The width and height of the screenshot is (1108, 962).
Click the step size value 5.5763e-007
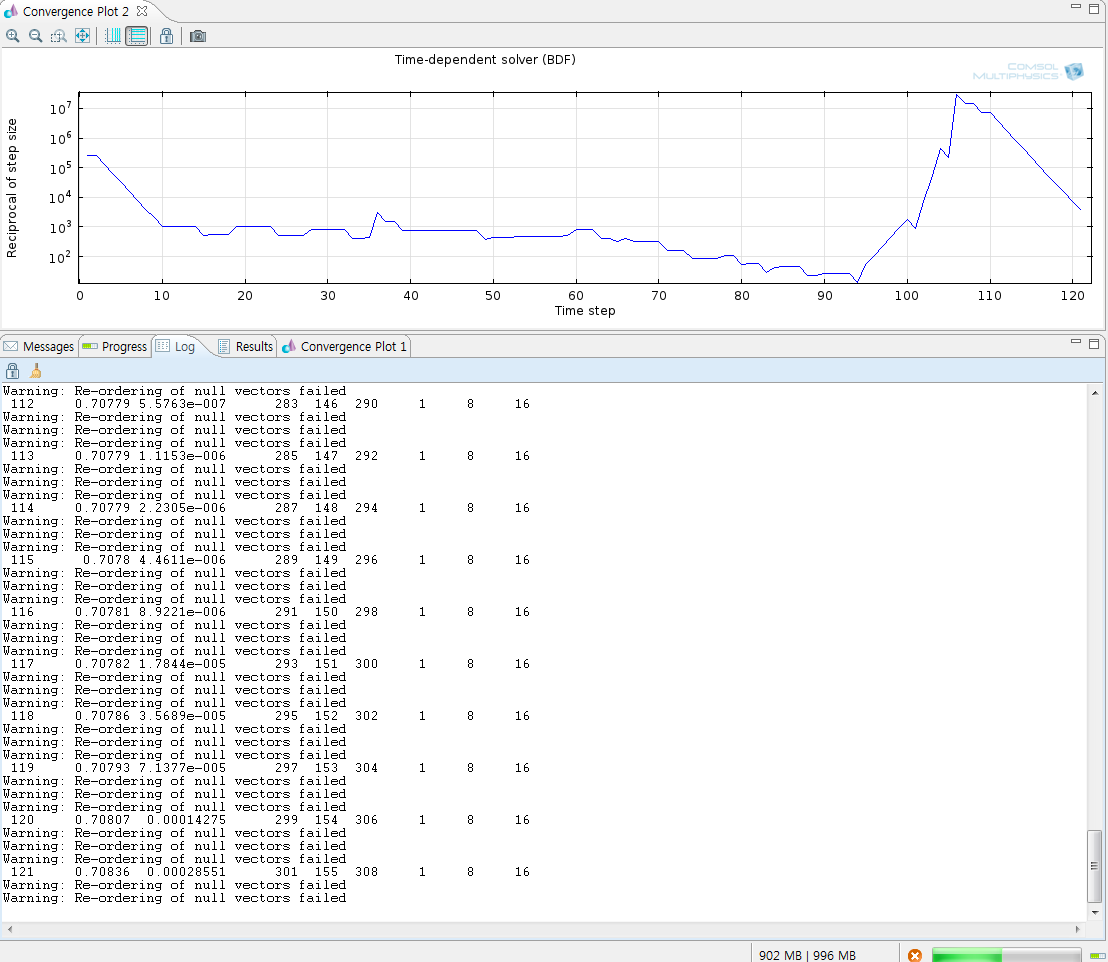pyautogui.click(x=182, y=404)
